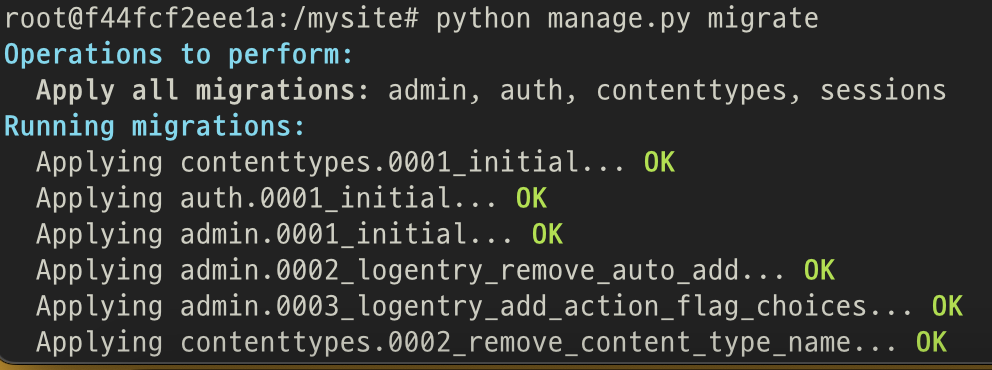Click 'admin.0003_logentry_add_action_flag_choices' migration name
The height and width of the screenshot is (370, 992).
pos(523,307)
